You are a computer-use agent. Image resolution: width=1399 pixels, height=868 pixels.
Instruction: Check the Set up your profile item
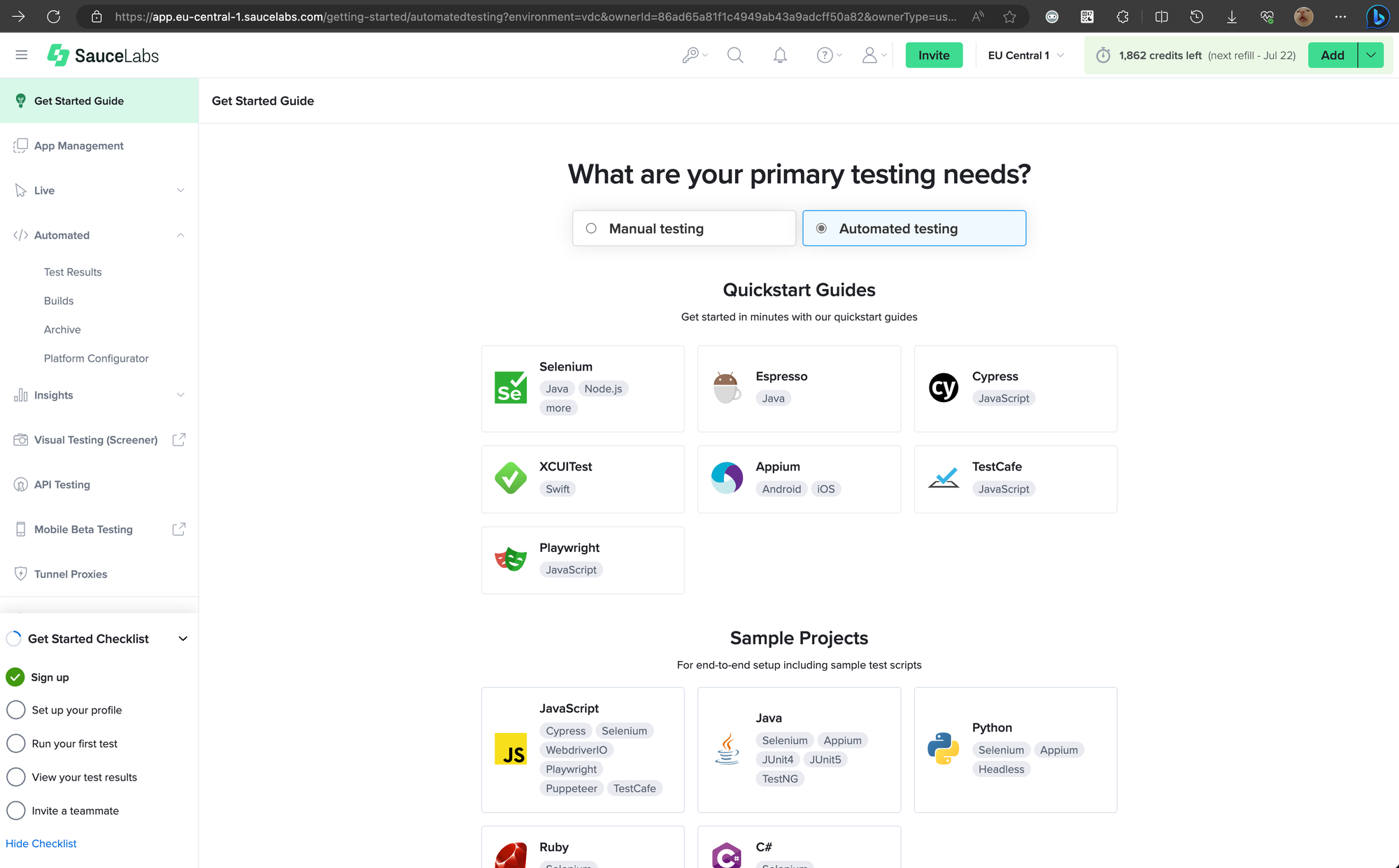(16, 710)
